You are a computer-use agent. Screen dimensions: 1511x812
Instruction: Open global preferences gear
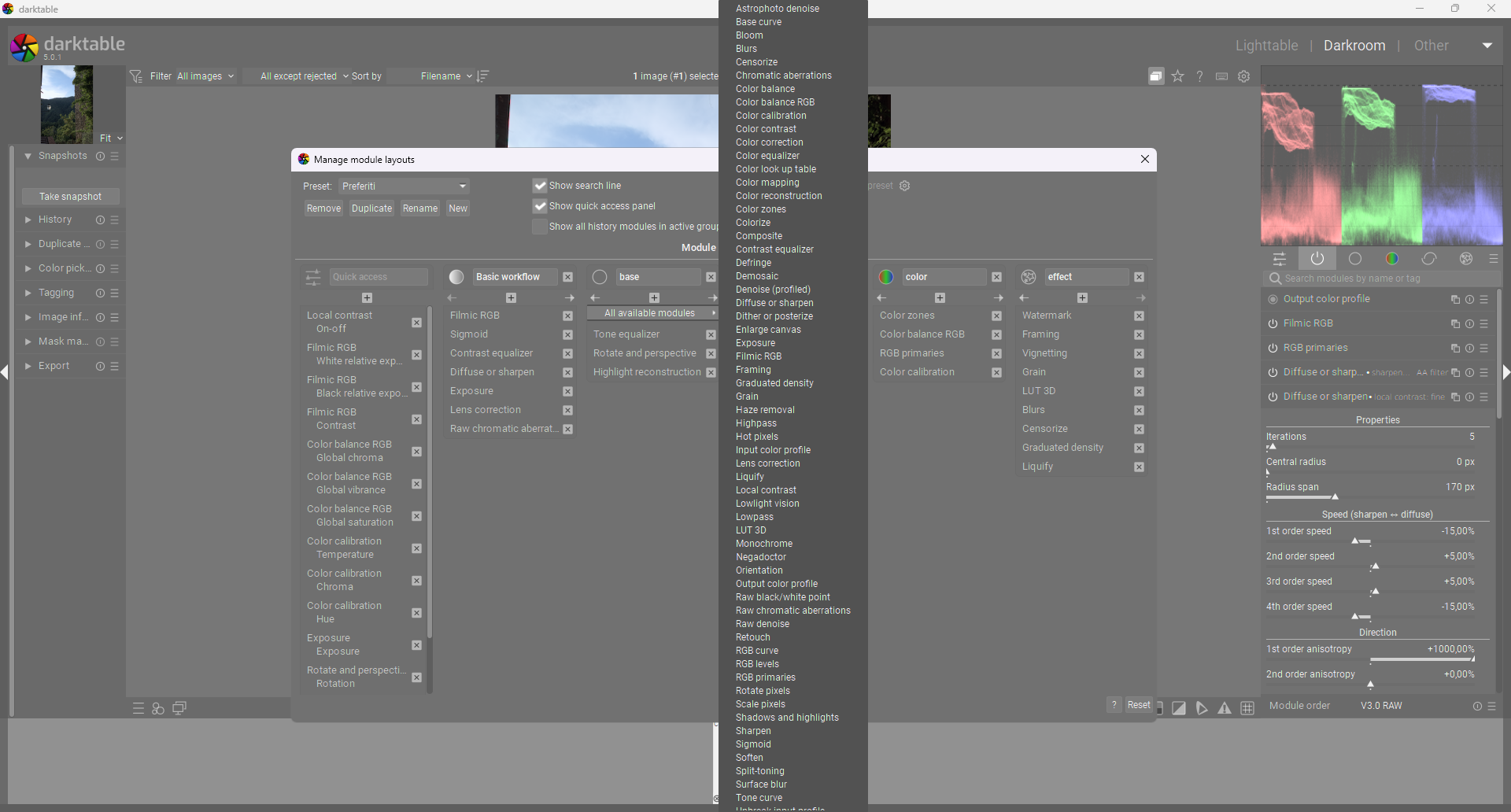[1243, 76]
